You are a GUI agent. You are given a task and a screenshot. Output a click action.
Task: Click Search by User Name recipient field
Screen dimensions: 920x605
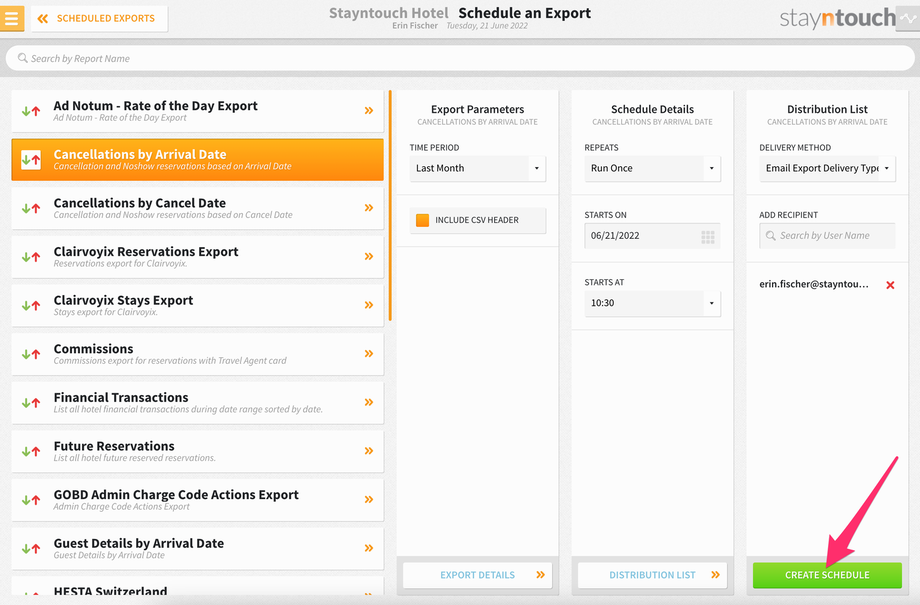click(827, 236)
